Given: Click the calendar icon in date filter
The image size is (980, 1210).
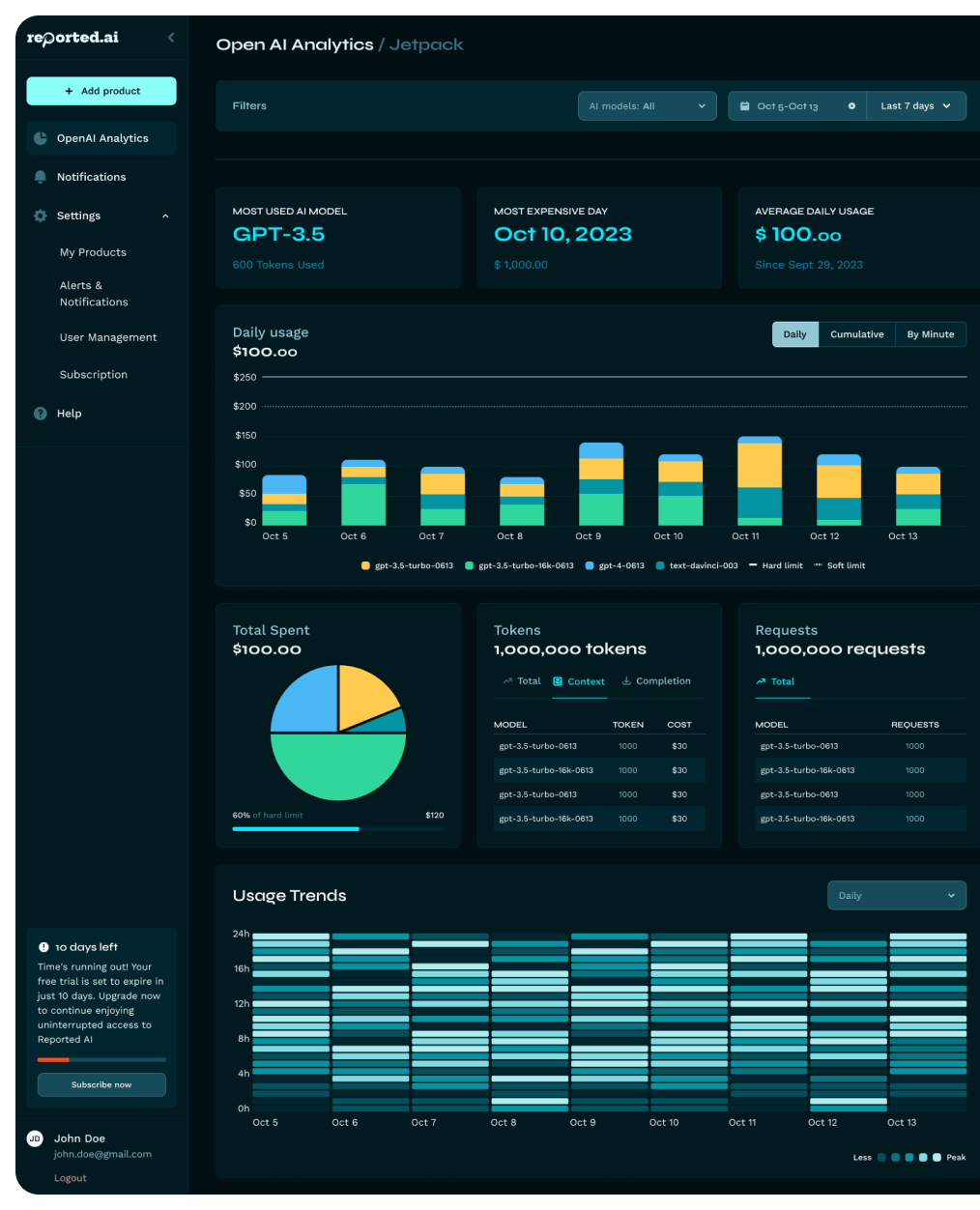Looking at the screenshot, I should point(744,106).
